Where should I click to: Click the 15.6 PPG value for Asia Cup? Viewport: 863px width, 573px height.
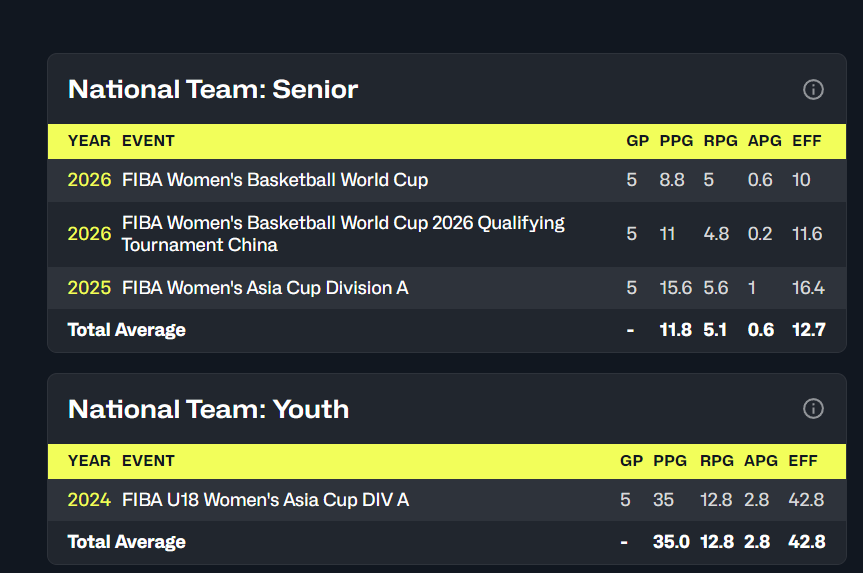click(x=675, y=288)
